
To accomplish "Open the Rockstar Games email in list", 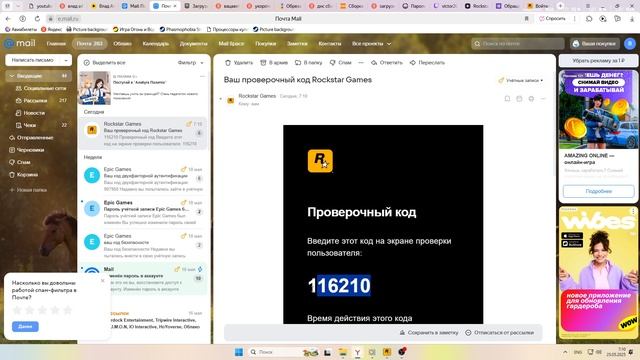I will [x=143, y=133].
